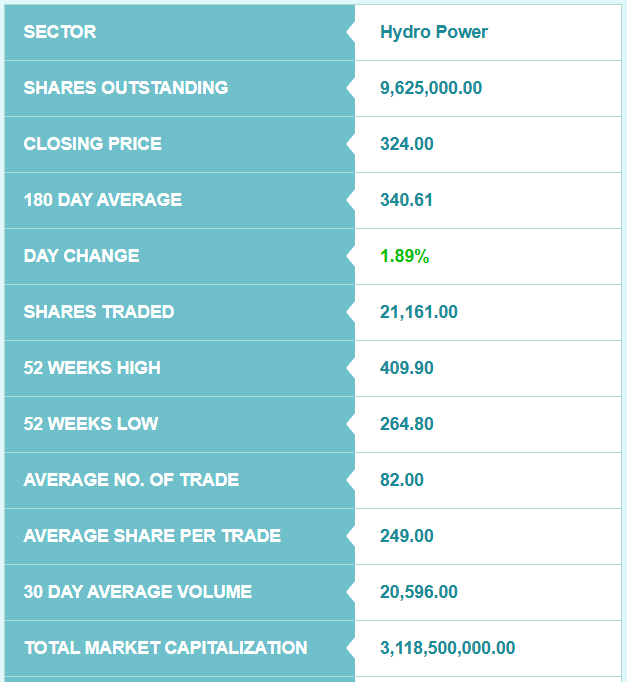Click the 52 WEEKS LOW value 264.80

407,424
